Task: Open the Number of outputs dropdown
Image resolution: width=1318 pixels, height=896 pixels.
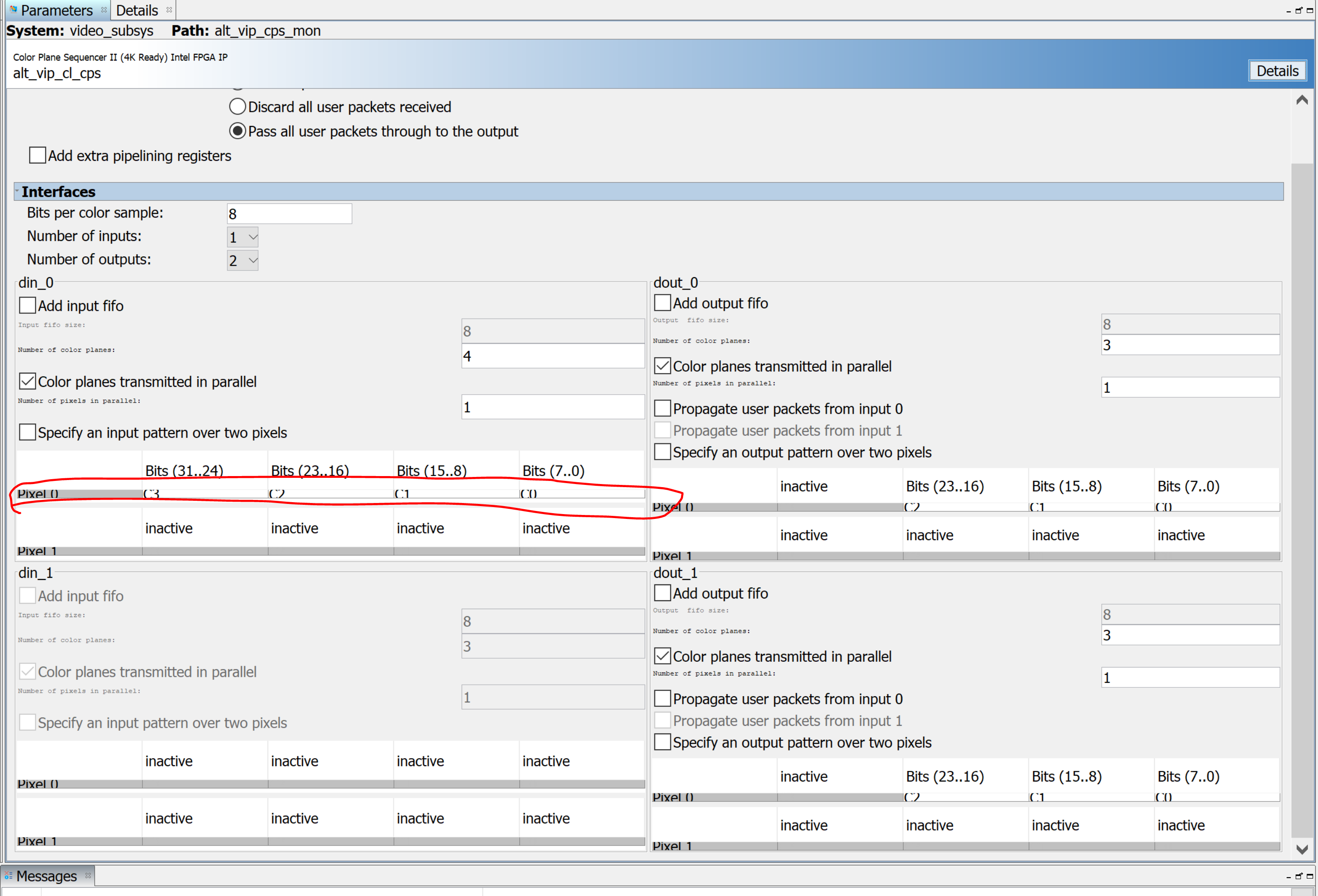Action: pyautogui.click(x=243, y=260)
